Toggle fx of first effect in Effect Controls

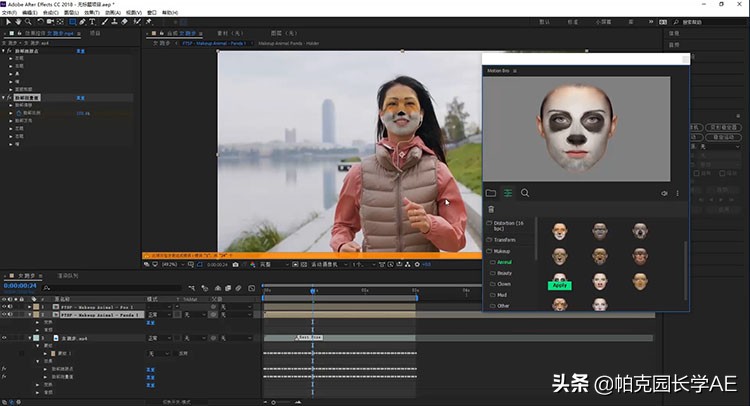click(10, 51)
